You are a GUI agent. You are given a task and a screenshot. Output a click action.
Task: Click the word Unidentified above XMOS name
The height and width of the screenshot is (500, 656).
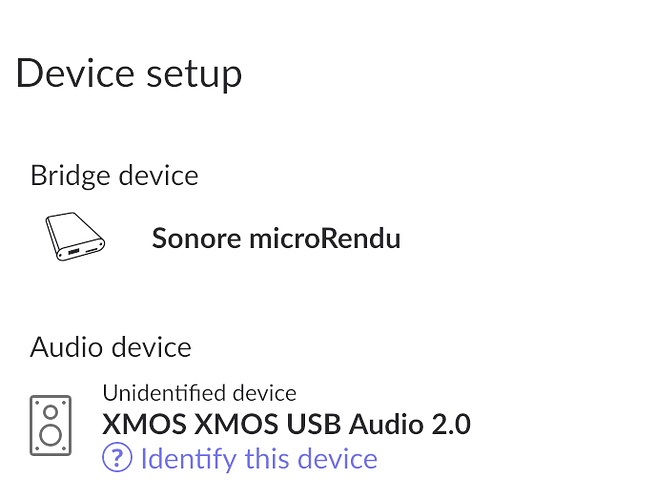(164, 393)
